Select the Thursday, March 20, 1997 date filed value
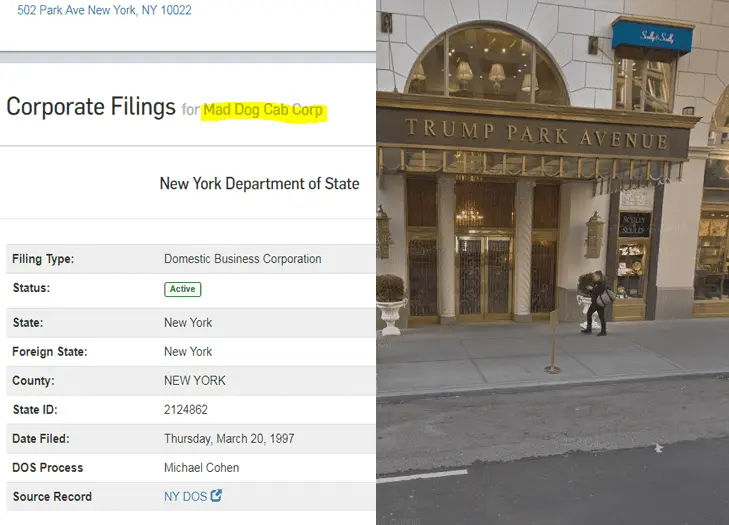 229,439
